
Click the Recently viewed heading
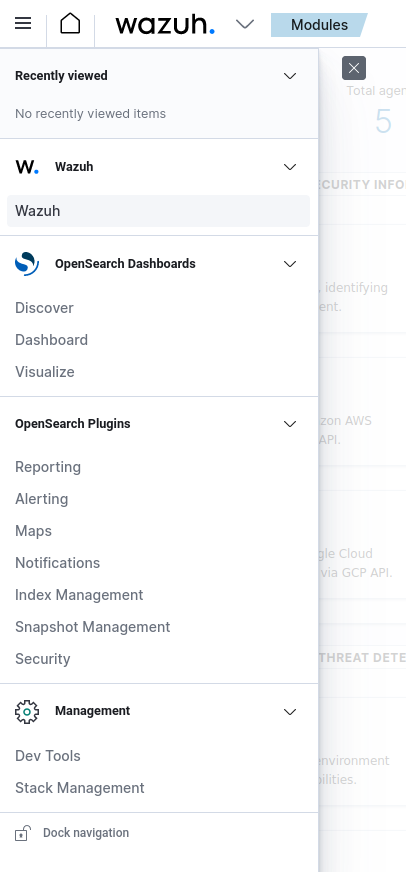tap(61, 76)
